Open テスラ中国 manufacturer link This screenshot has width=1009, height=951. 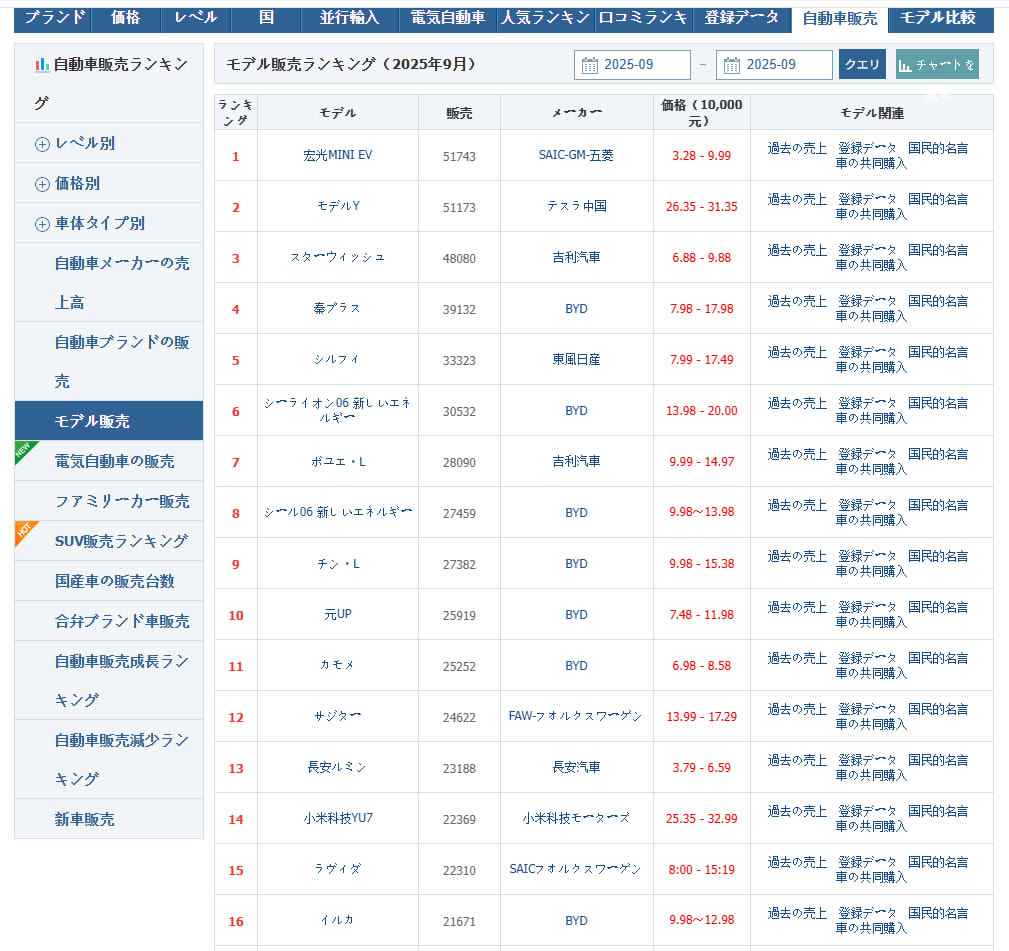[x=576, y=207]
